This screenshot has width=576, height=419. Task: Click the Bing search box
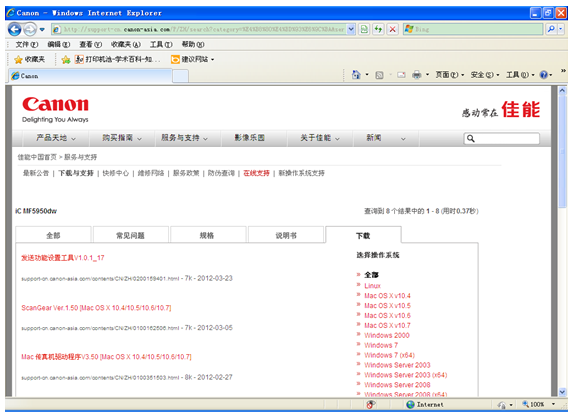473,29
